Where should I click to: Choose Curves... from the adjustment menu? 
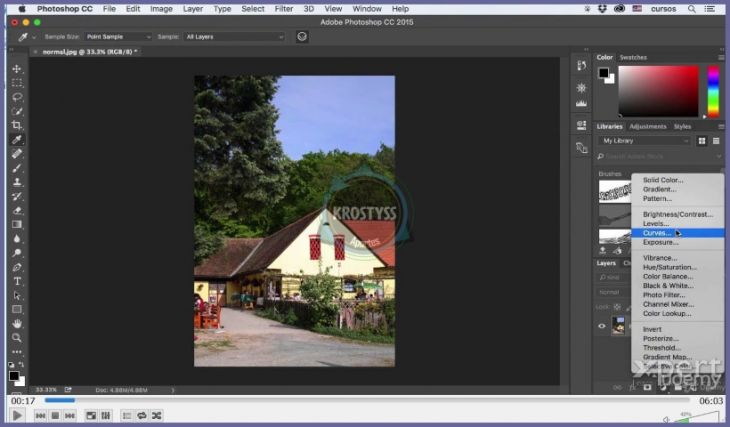coord(657,233)
